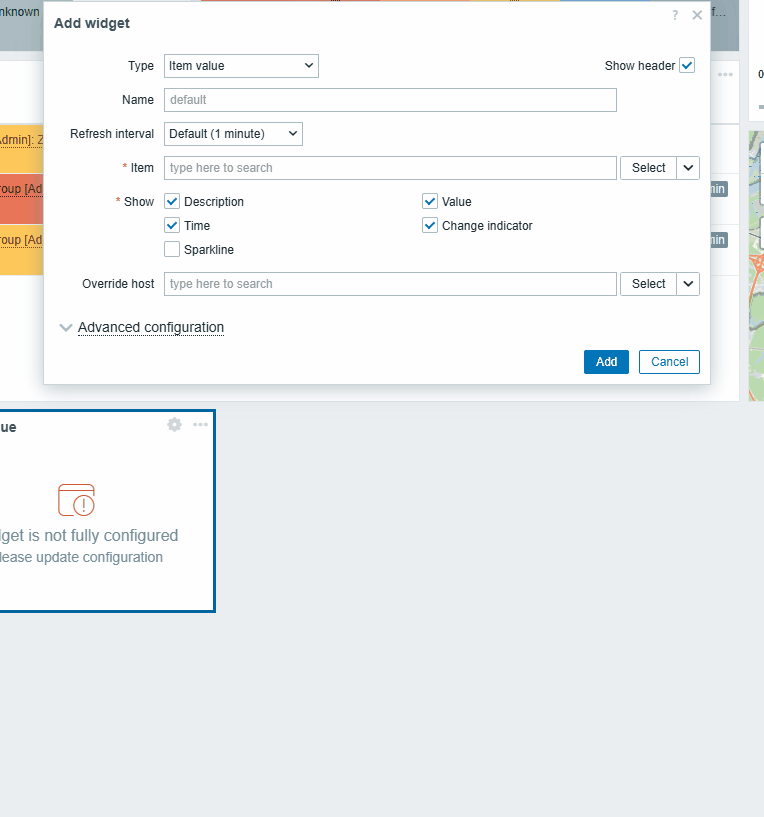
Task: Focus the Name input field
Action: 390,100
